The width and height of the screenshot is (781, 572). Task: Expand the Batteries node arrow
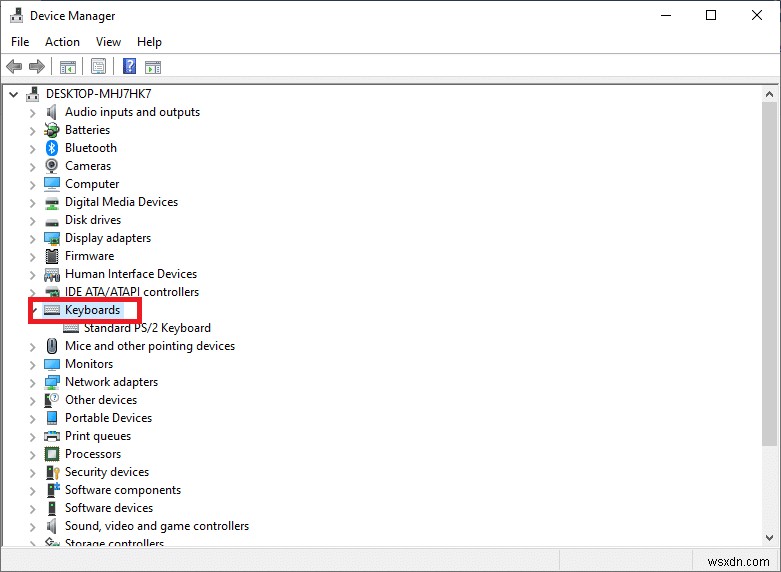pos(32,131)
